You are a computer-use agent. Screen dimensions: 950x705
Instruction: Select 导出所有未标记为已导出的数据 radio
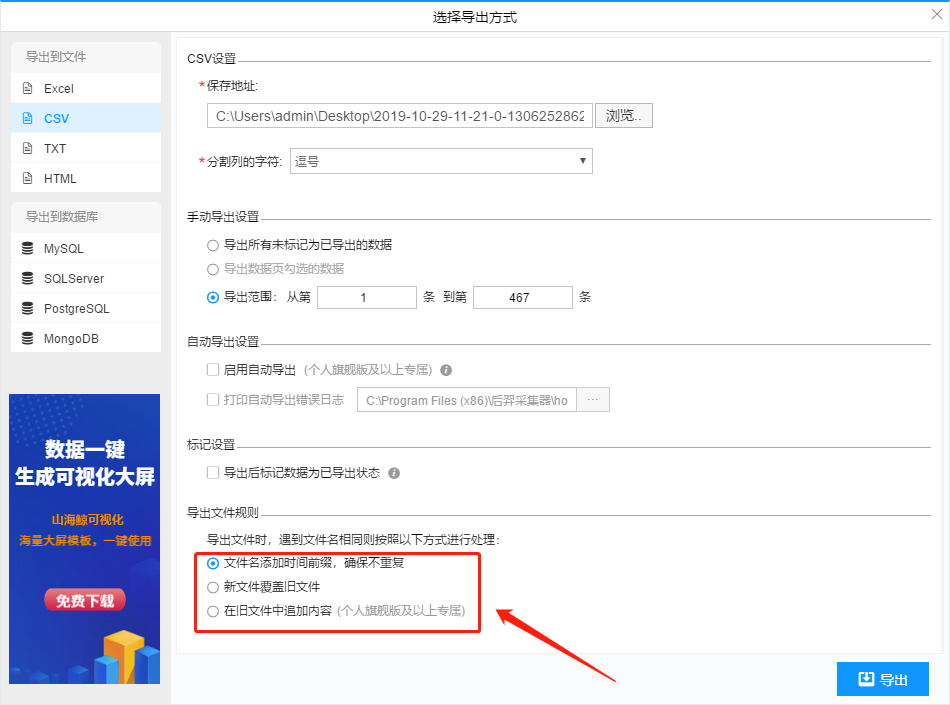point(213,245)
